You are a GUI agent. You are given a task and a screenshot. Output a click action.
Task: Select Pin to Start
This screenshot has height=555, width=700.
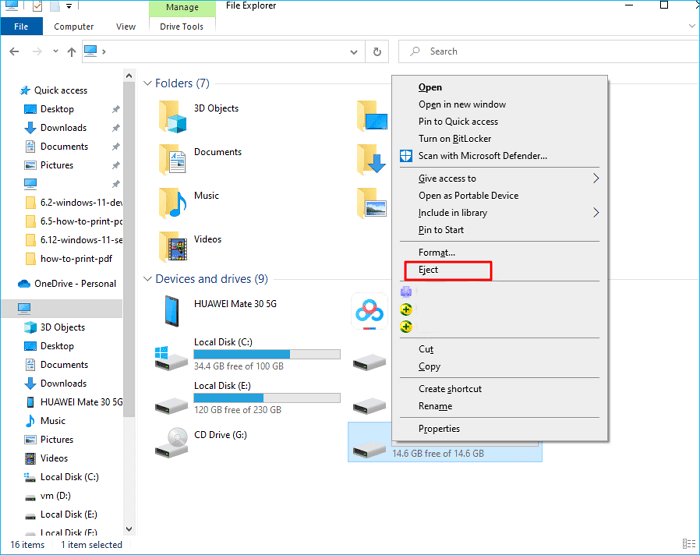pyautogui.click(x=441, y=230)
